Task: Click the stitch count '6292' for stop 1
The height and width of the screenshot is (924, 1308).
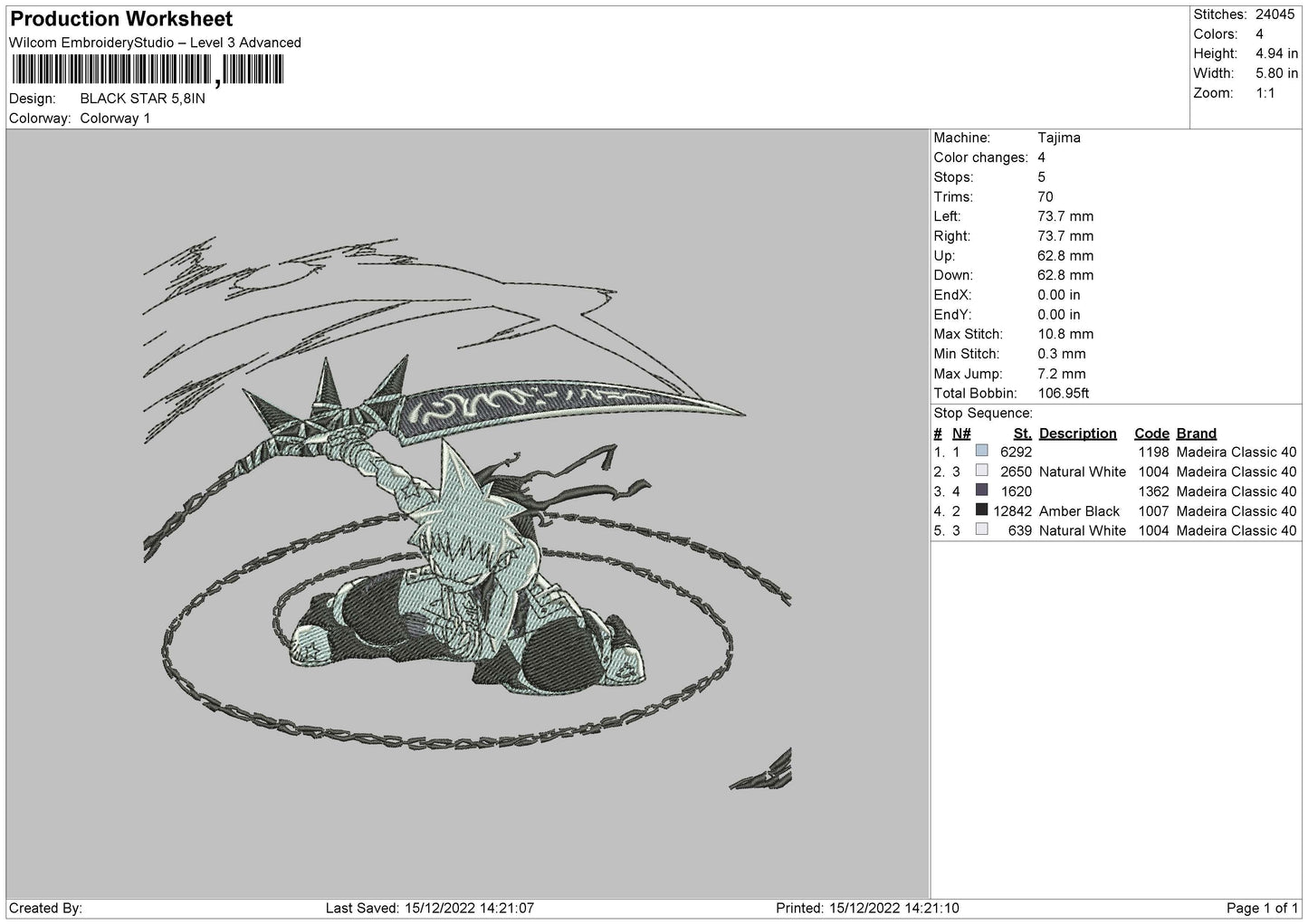Action: 1016,452
